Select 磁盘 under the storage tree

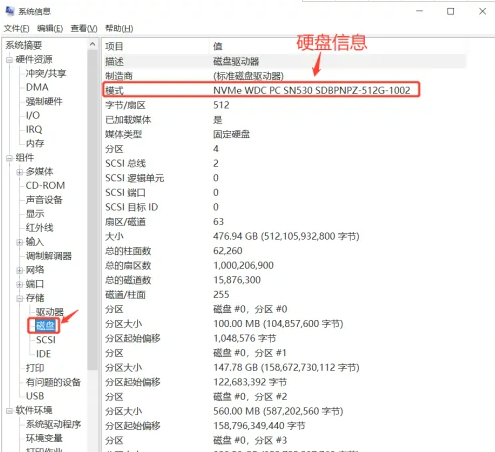coord(45,326)
